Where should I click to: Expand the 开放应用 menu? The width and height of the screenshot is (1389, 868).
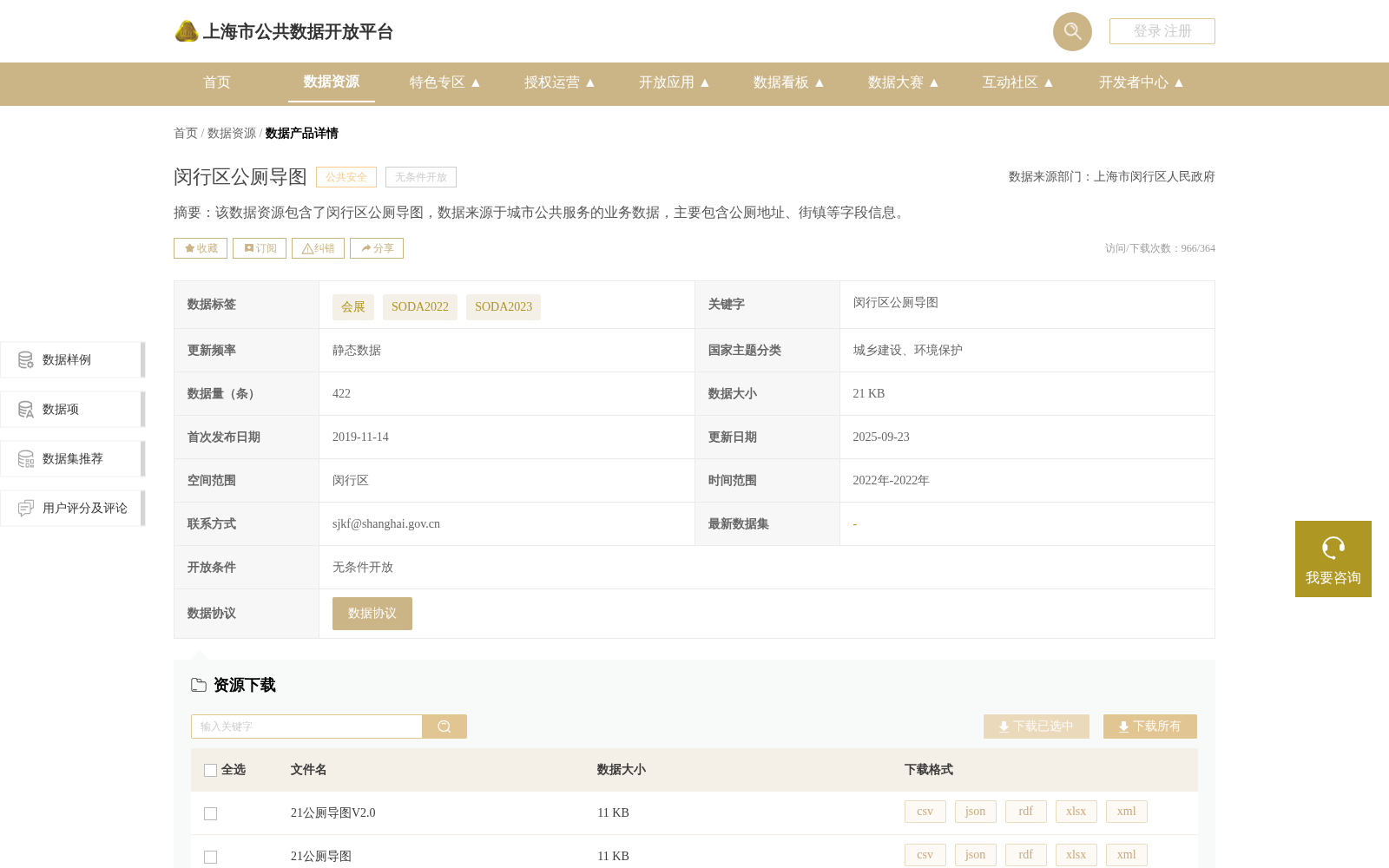674,82
